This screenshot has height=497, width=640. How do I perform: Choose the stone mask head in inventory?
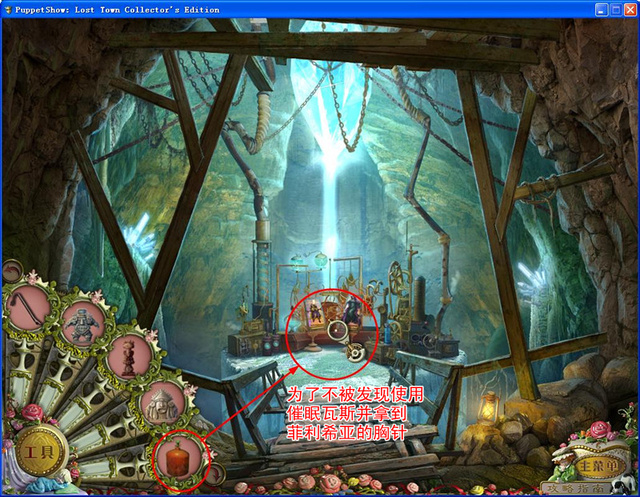point(162,403)
